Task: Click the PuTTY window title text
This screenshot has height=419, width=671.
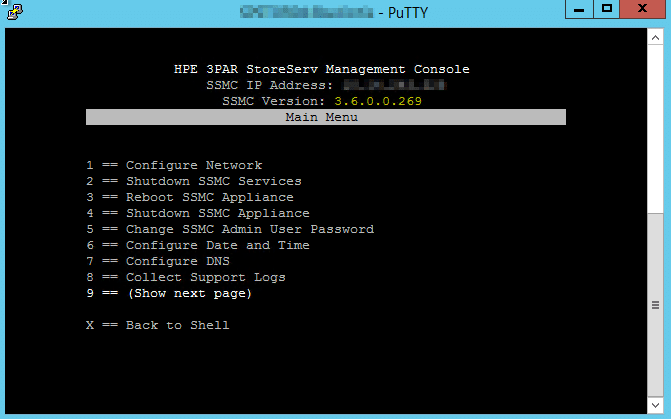Action: pyautogui.click(x=399, y=12)
